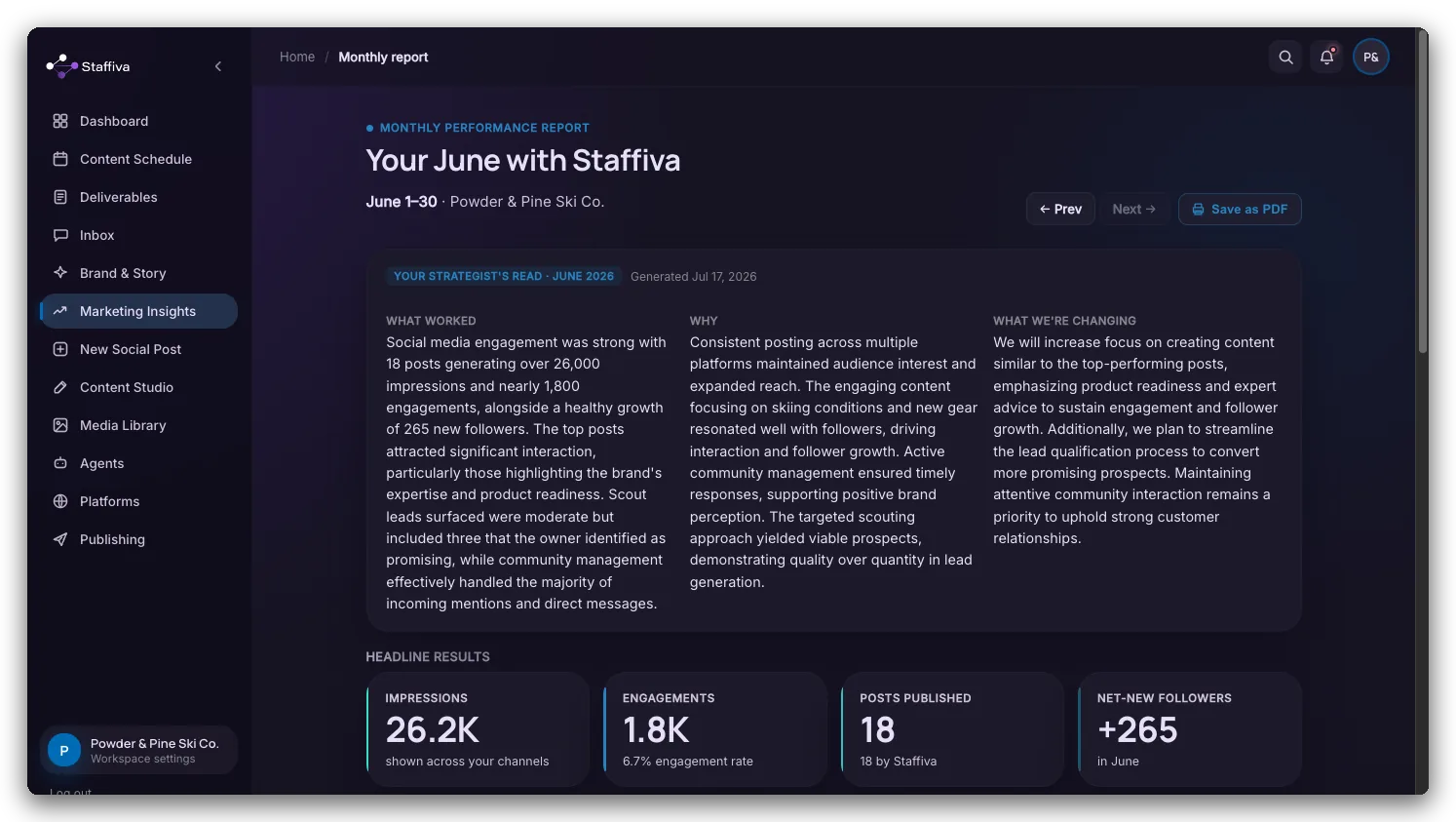Click the Home breadcrumb link

pos(297,58)
